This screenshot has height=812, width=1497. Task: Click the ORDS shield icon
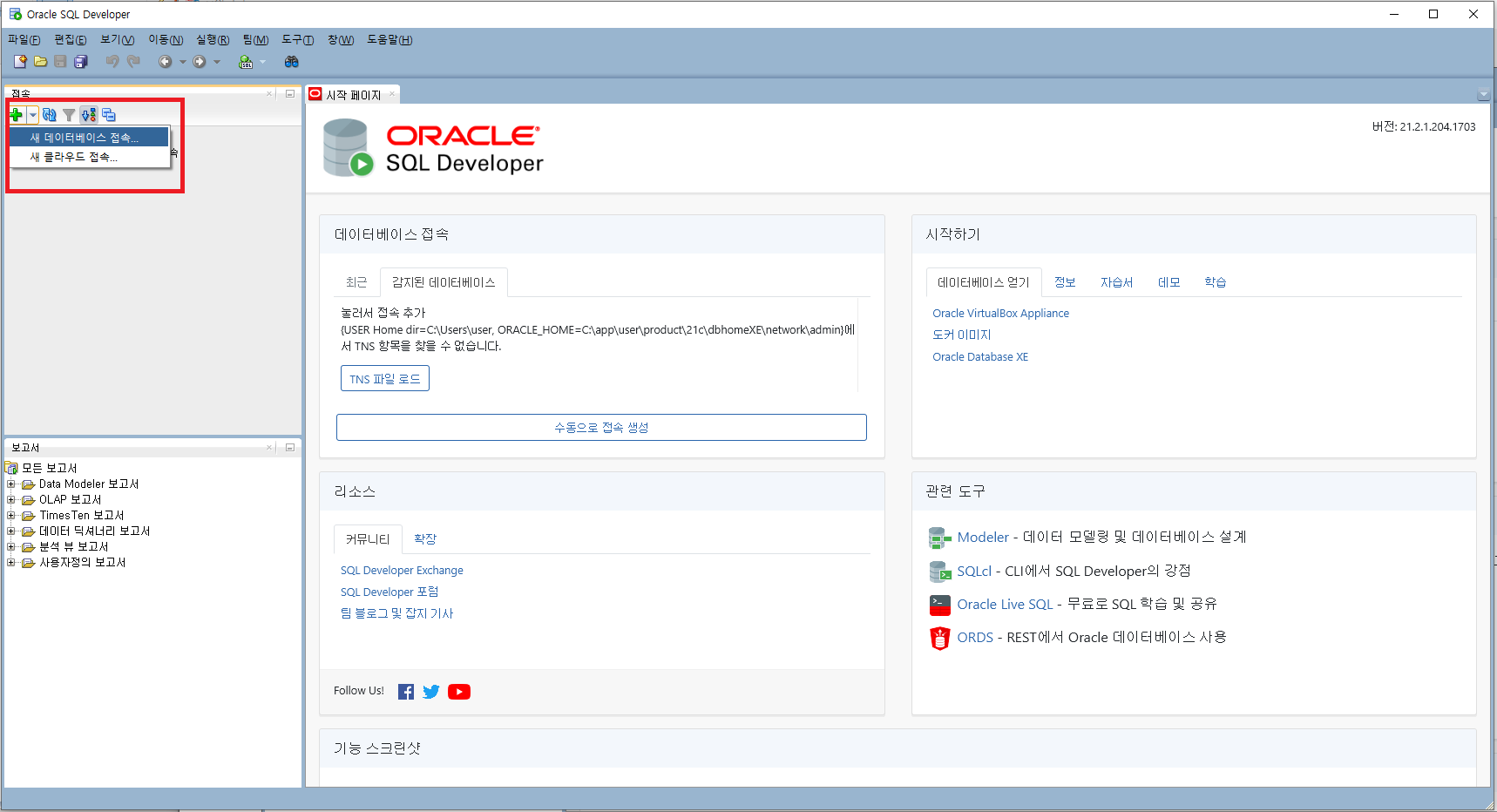tap(939, 639)
